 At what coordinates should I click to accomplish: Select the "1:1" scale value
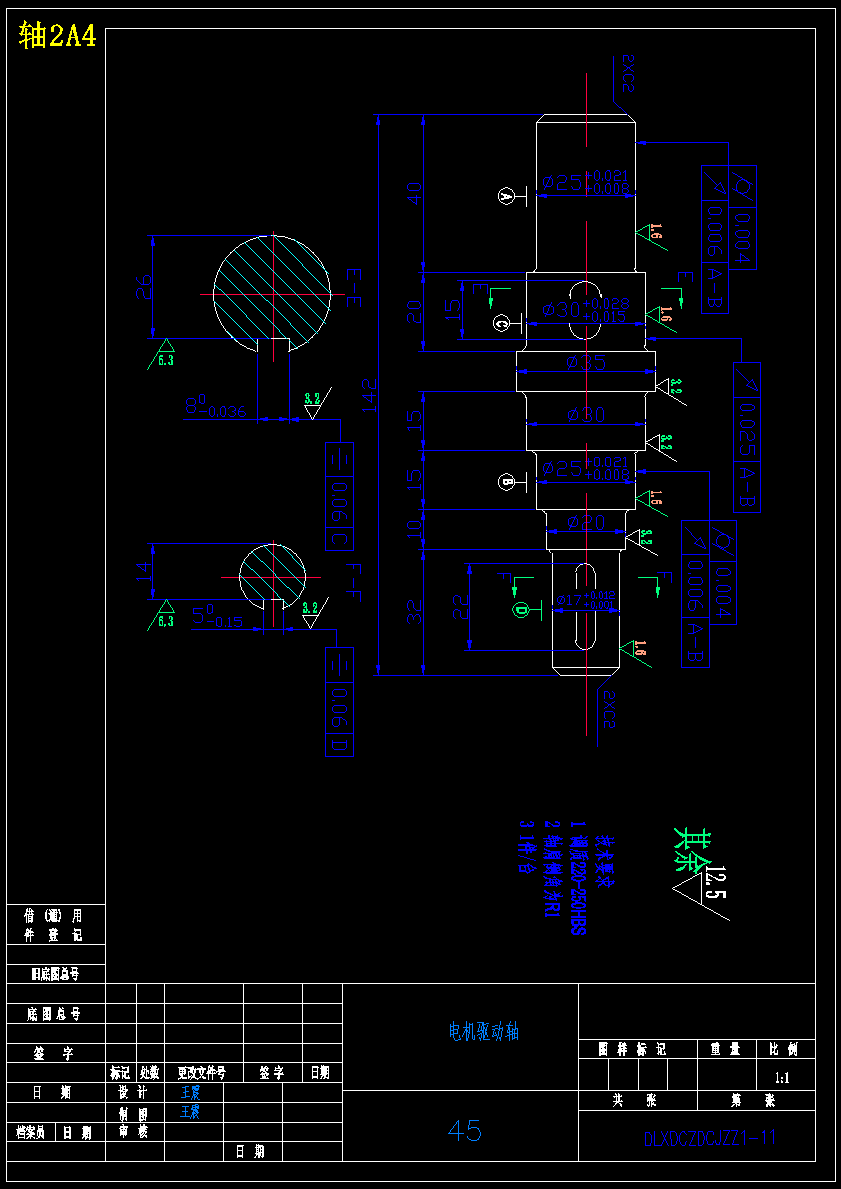(x=784, y=1078)
